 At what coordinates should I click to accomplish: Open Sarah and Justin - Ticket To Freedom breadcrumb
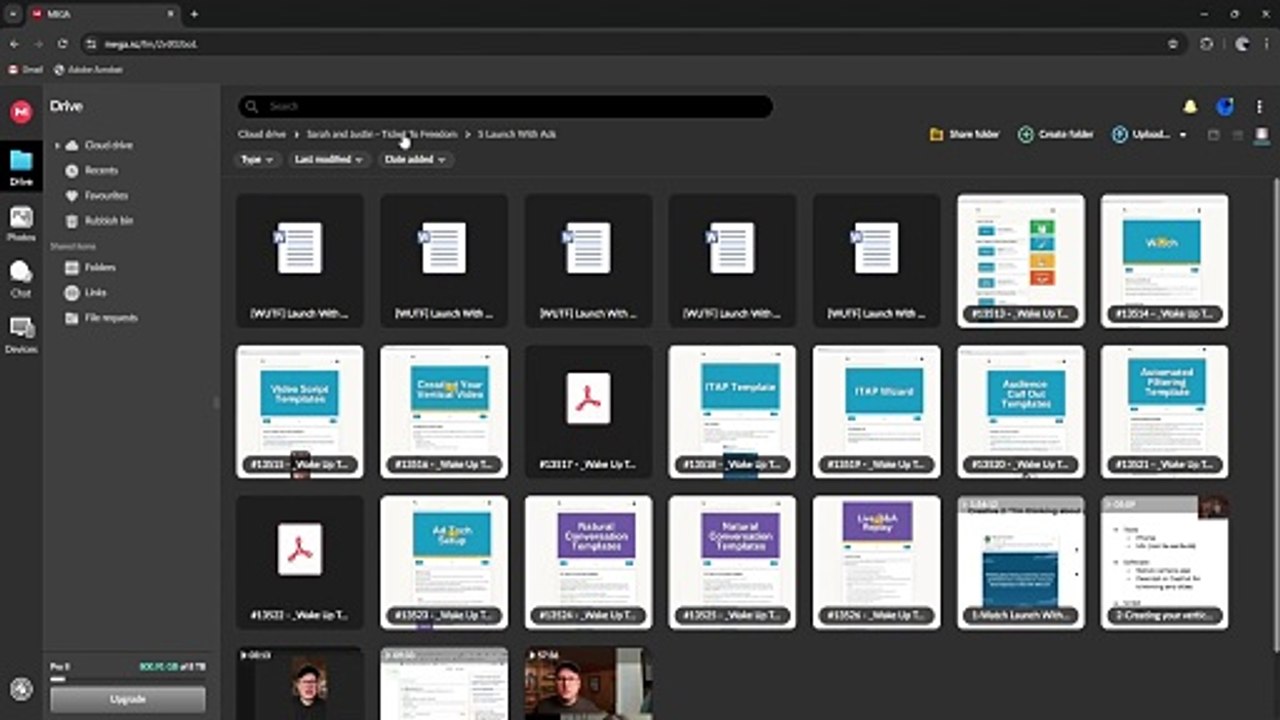coord(382,134)
